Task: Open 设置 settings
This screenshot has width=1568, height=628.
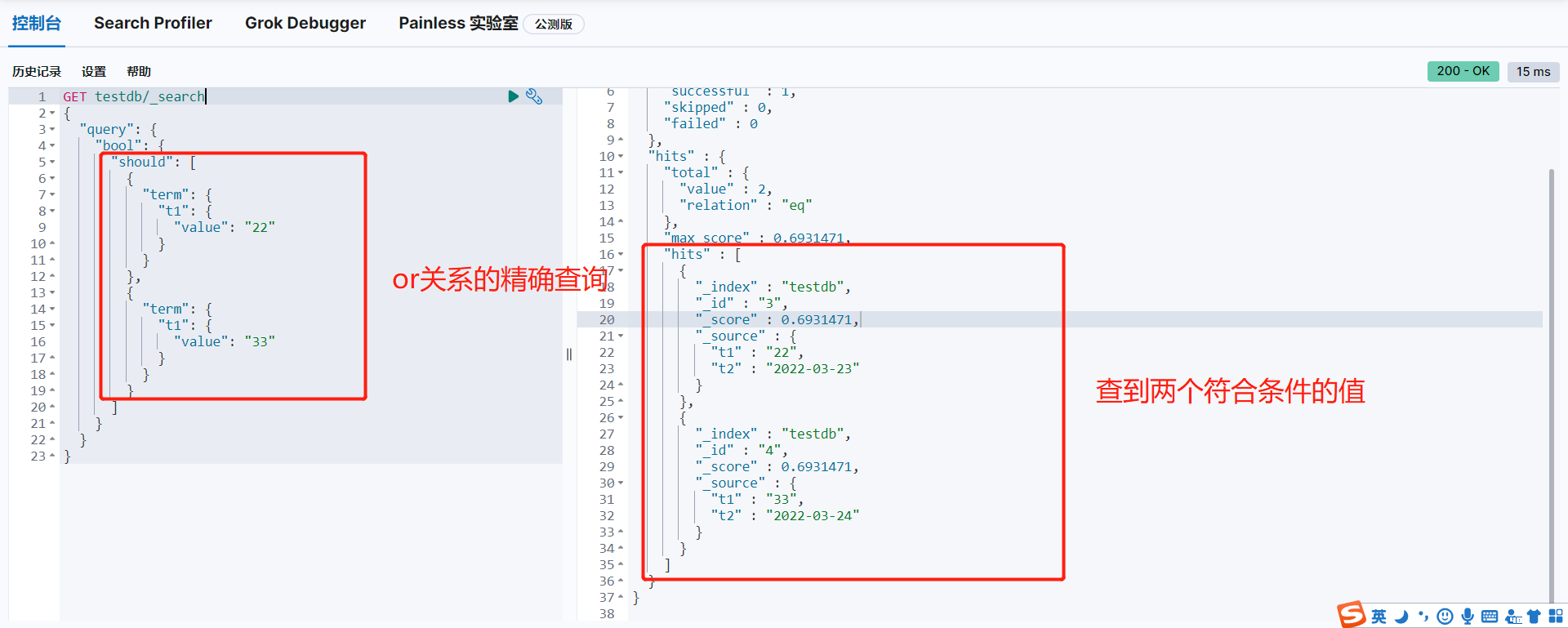Action: click(94, 72)
